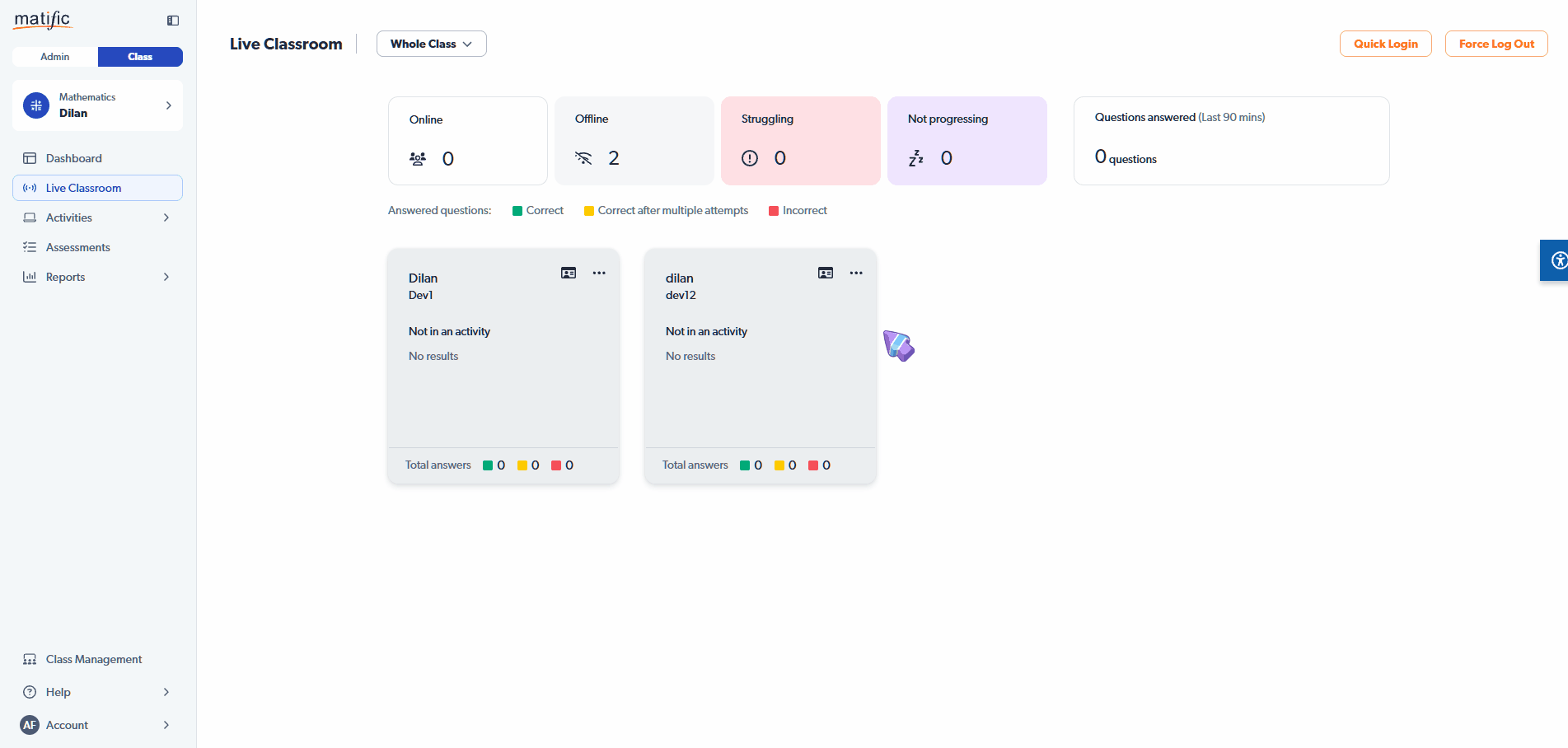This screenshot has height=748, width=1568.
Task: Open the Reports bar chart icon
Action: click(30, 277)
